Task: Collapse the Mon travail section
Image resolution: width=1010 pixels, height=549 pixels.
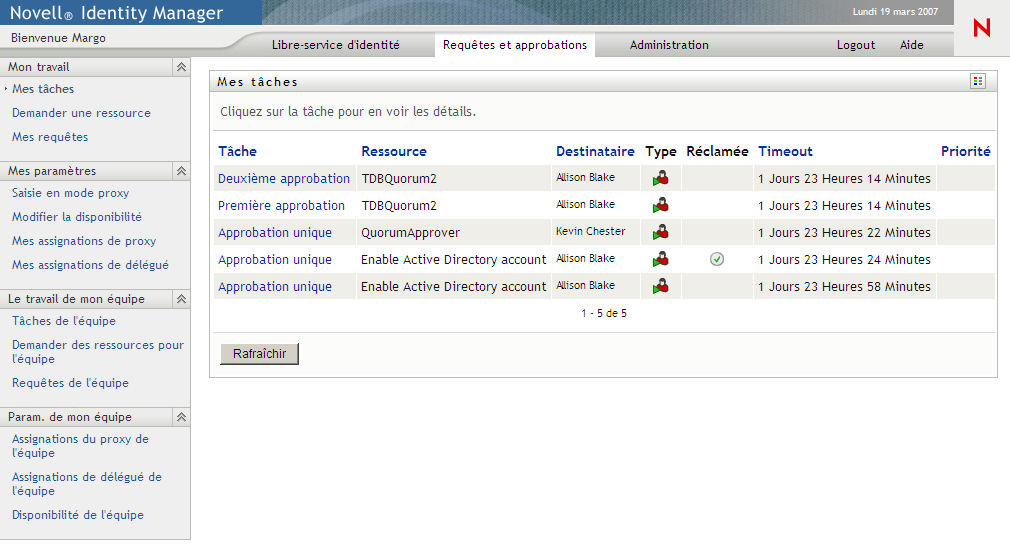Action: point(182,67)
